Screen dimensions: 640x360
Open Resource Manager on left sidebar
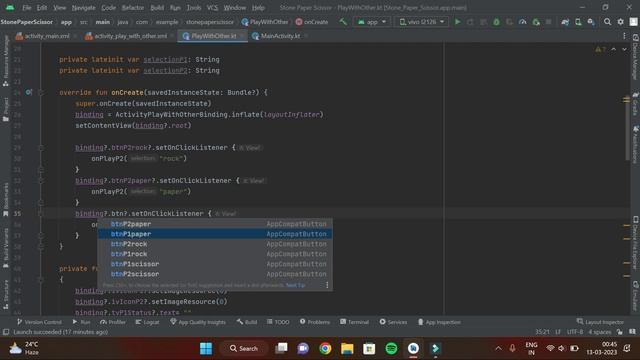pos(5,60)
